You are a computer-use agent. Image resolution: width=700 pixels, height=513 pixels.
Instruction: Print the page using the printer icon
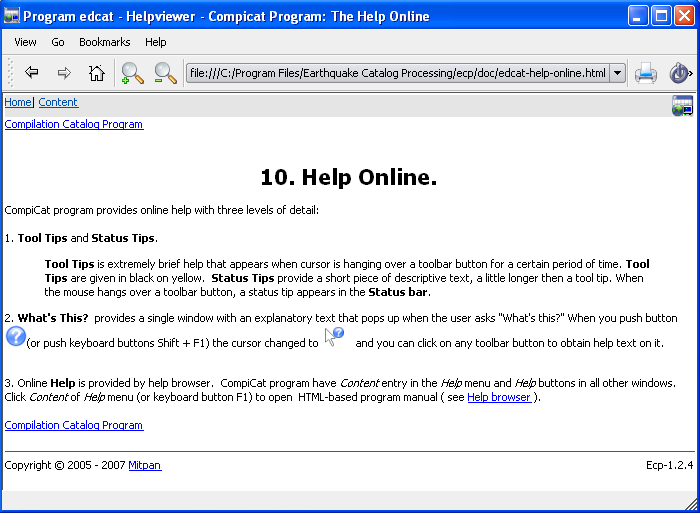click(646, 73)
